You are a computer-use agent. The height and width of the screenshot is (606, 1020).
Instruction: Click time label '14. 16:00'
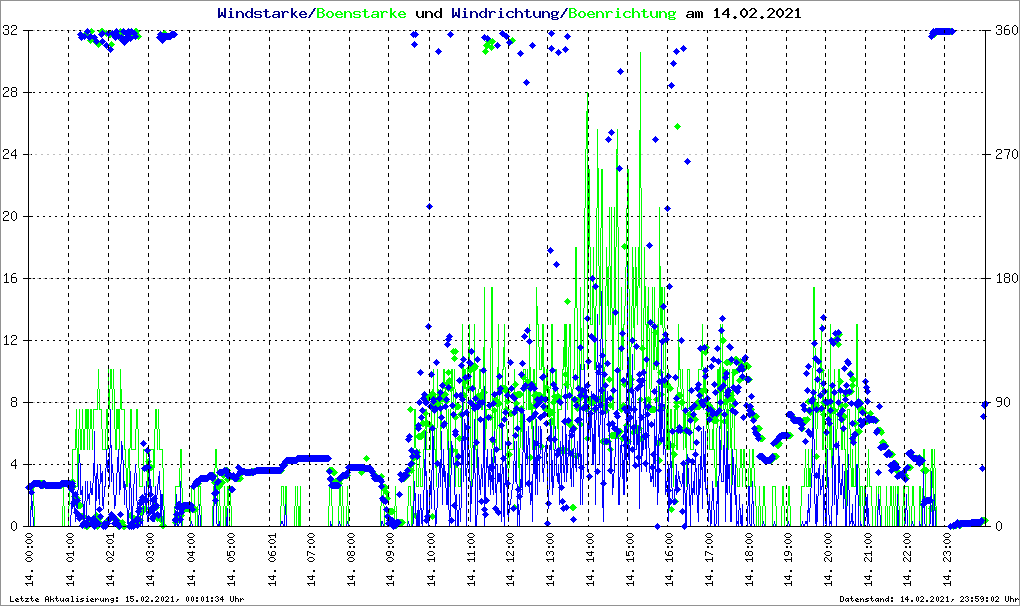pos(669,559)
